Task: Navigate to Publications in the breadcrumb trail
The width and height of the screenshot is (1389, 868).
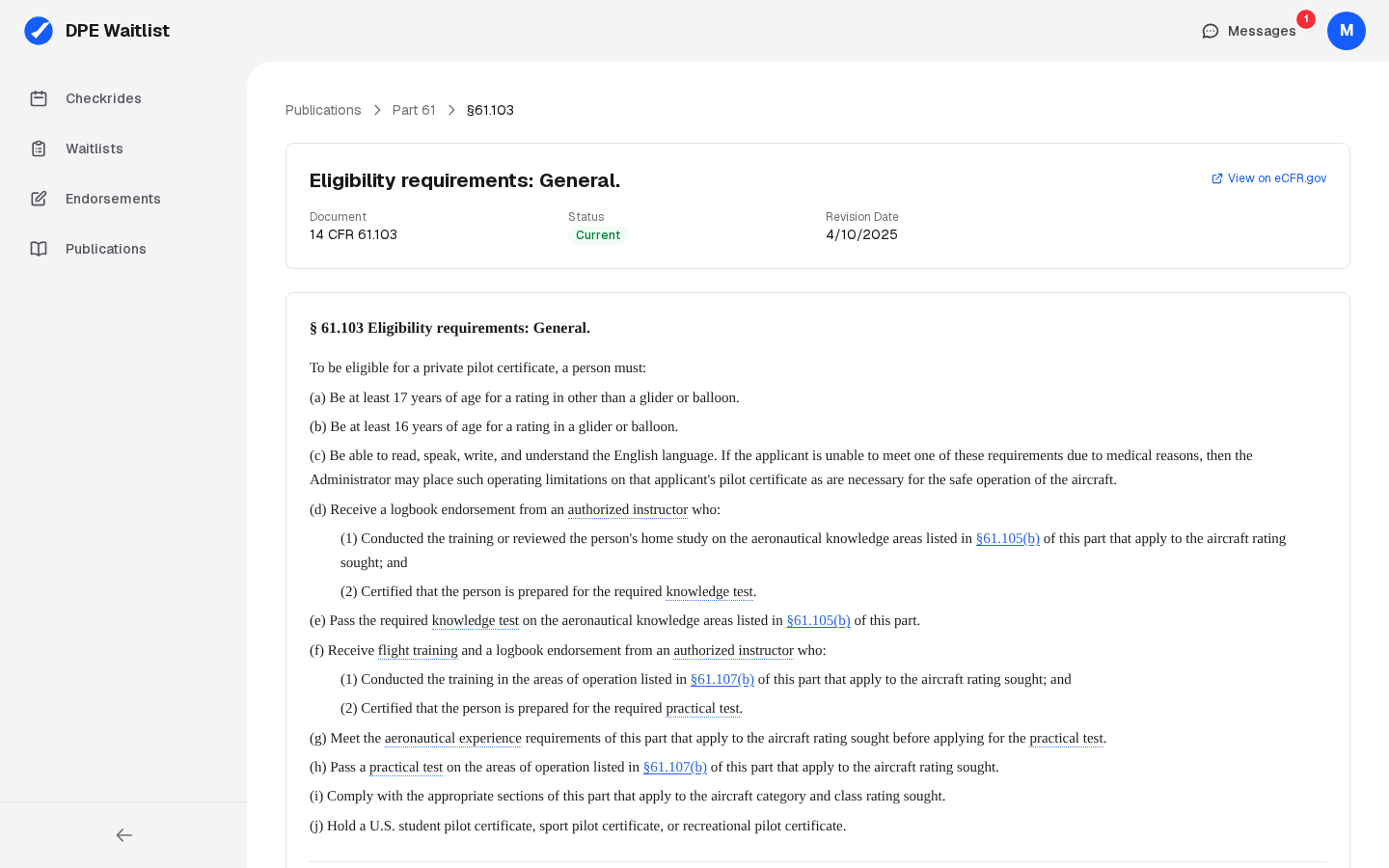Action: tap(323, 110)
